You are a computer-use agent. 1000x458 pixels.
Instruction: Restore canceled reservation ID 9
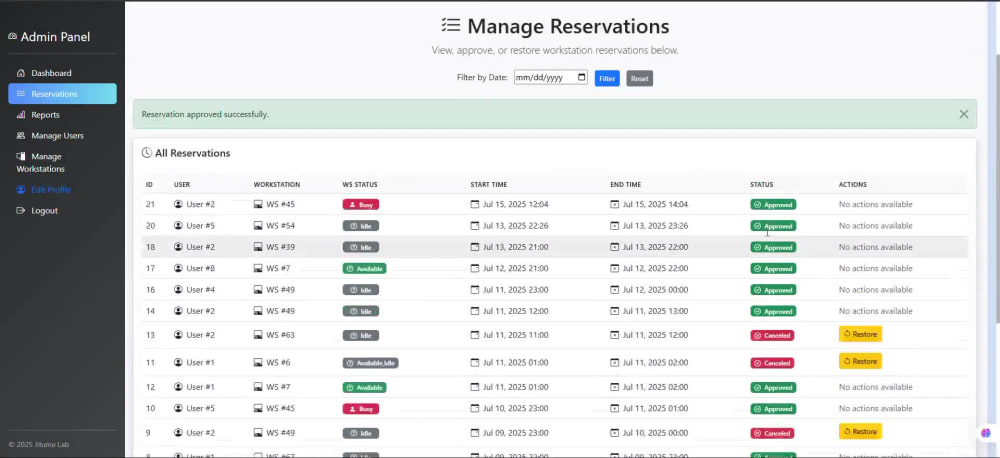860,431
